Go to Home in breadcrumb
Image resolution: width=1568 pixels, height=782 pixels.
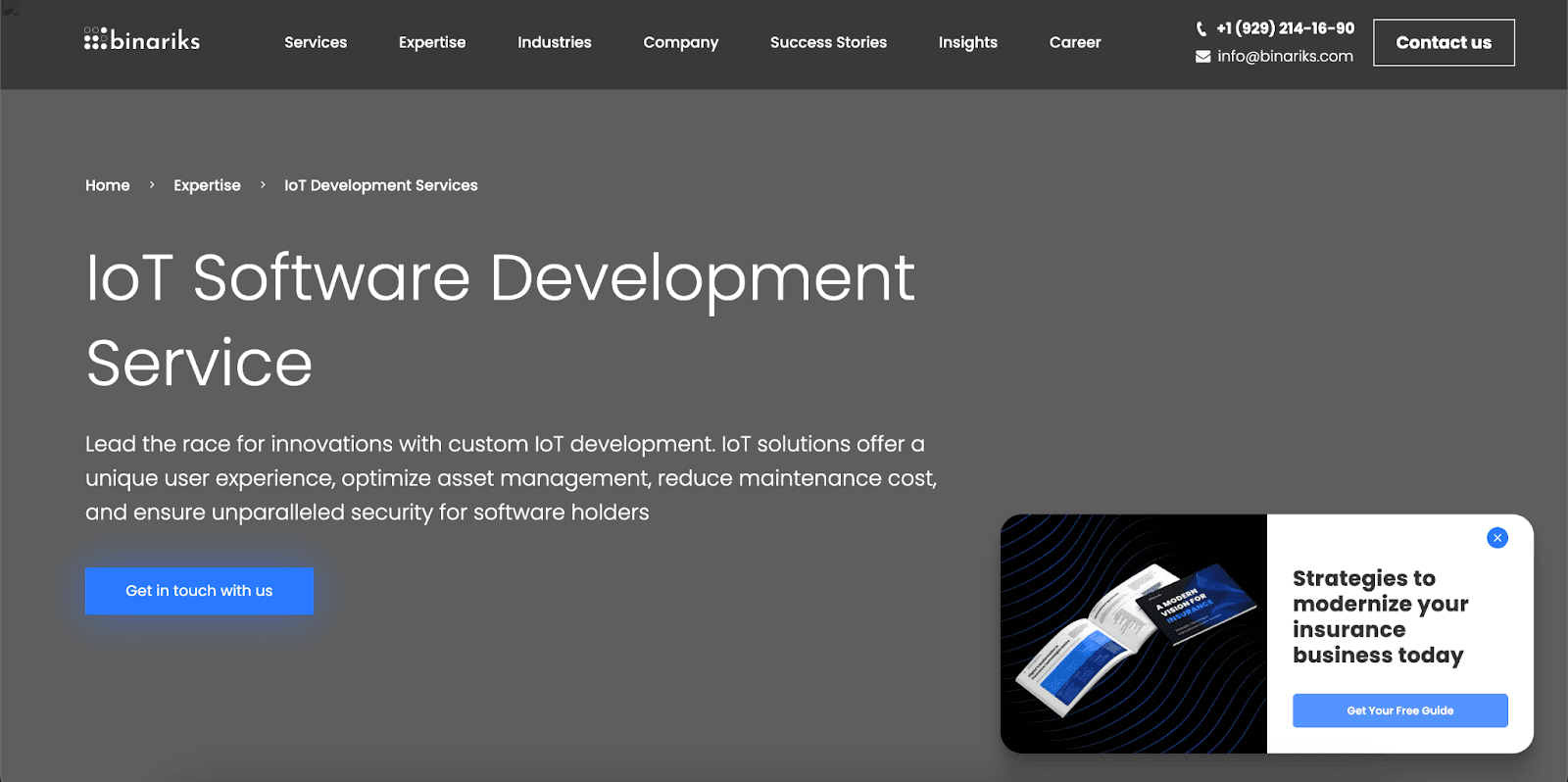pyautogui.click(x=108, y=185)
